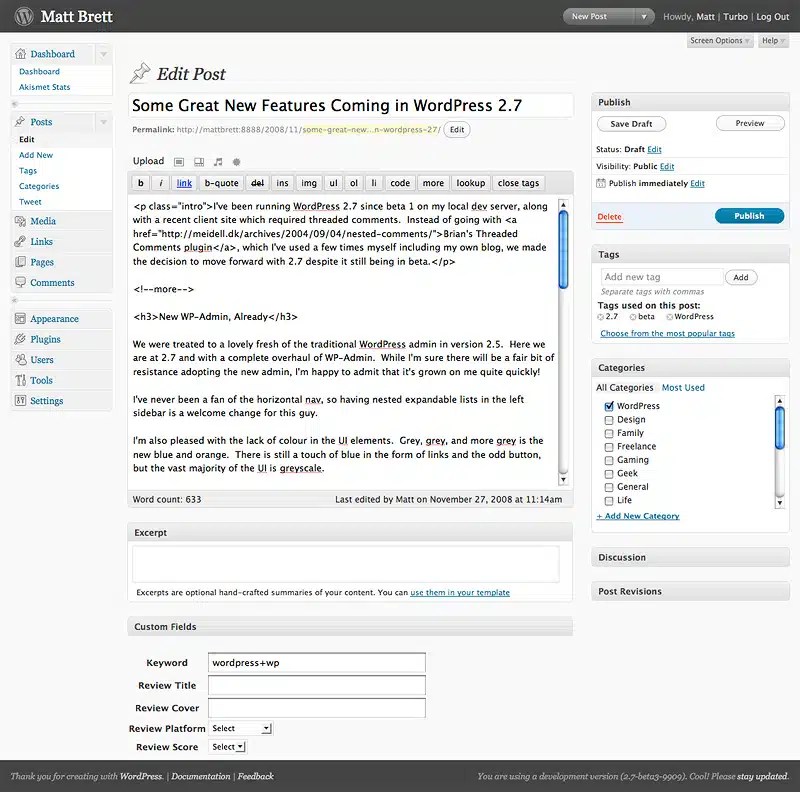This screenshot has width=800, height=792.
Task: Open the New Post dropdown arrow
Action: click(x=644, y=16)
